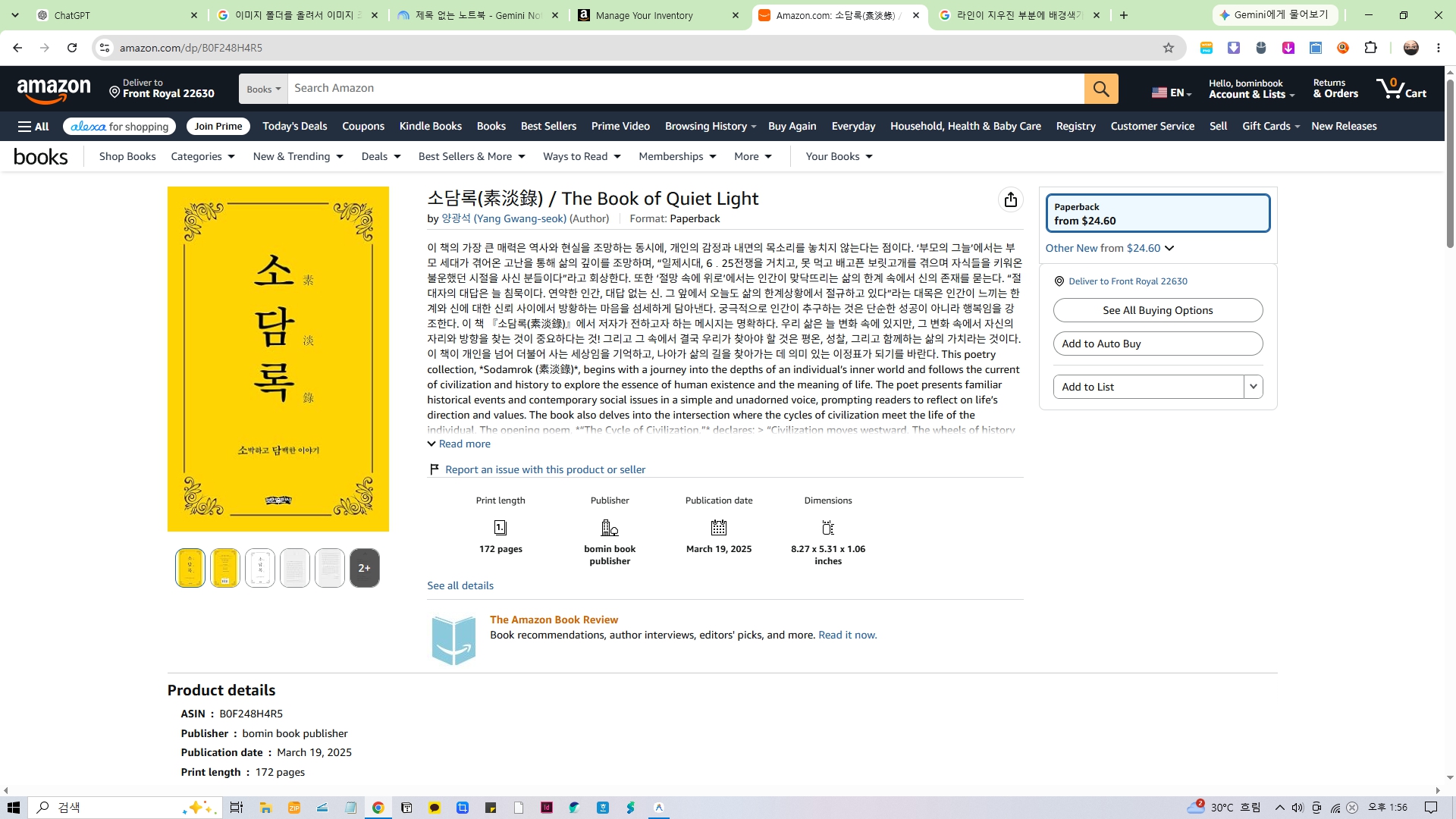
Task: Click See All Buying Options button
Action: coord(1157,310)
